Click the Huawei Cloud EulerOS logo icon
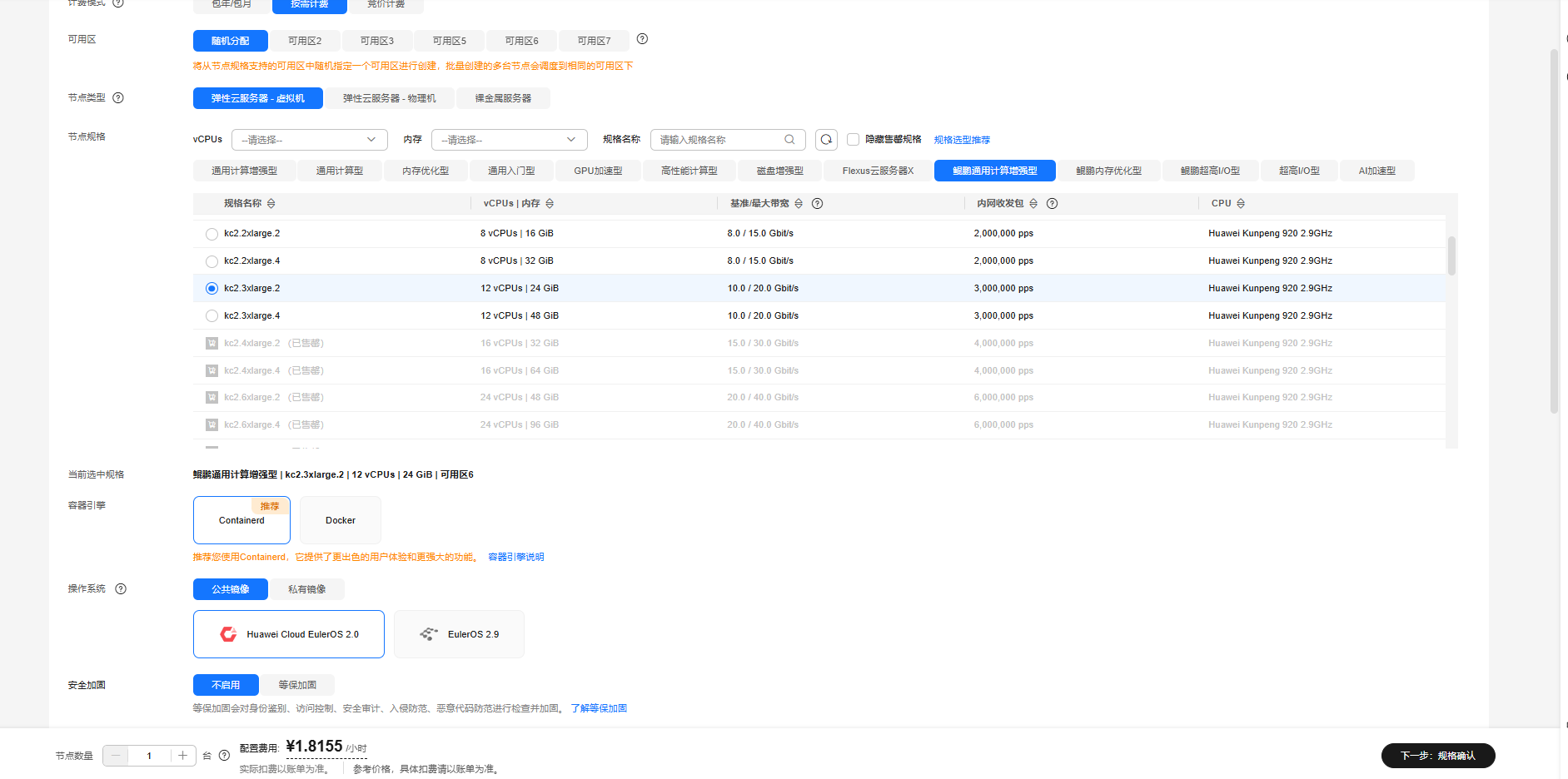Screen dimensions: 1568x779 click(228, 634)
